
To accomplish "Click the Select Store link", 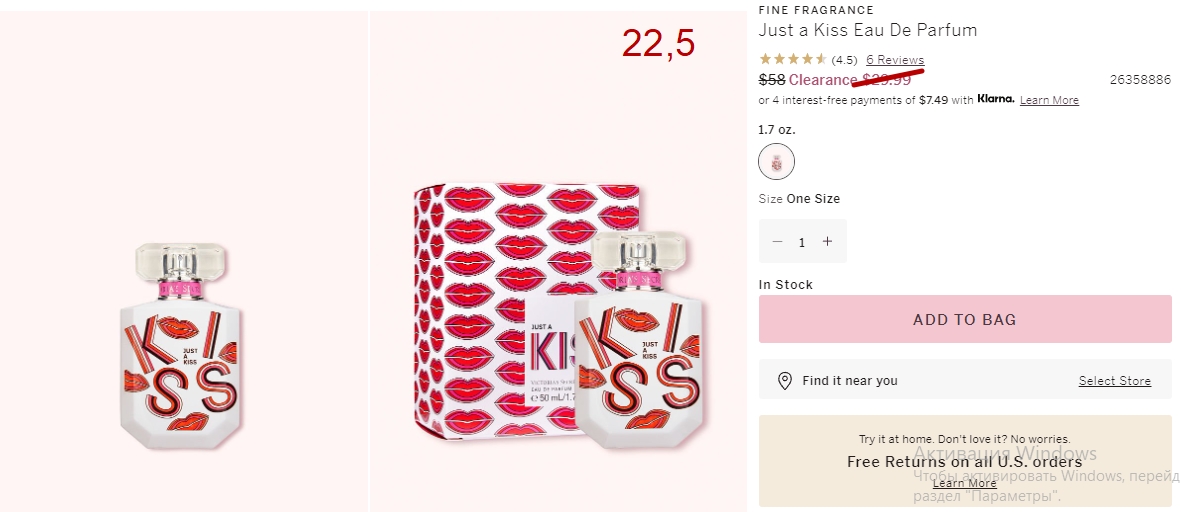I will click(x=1114, y=381).
